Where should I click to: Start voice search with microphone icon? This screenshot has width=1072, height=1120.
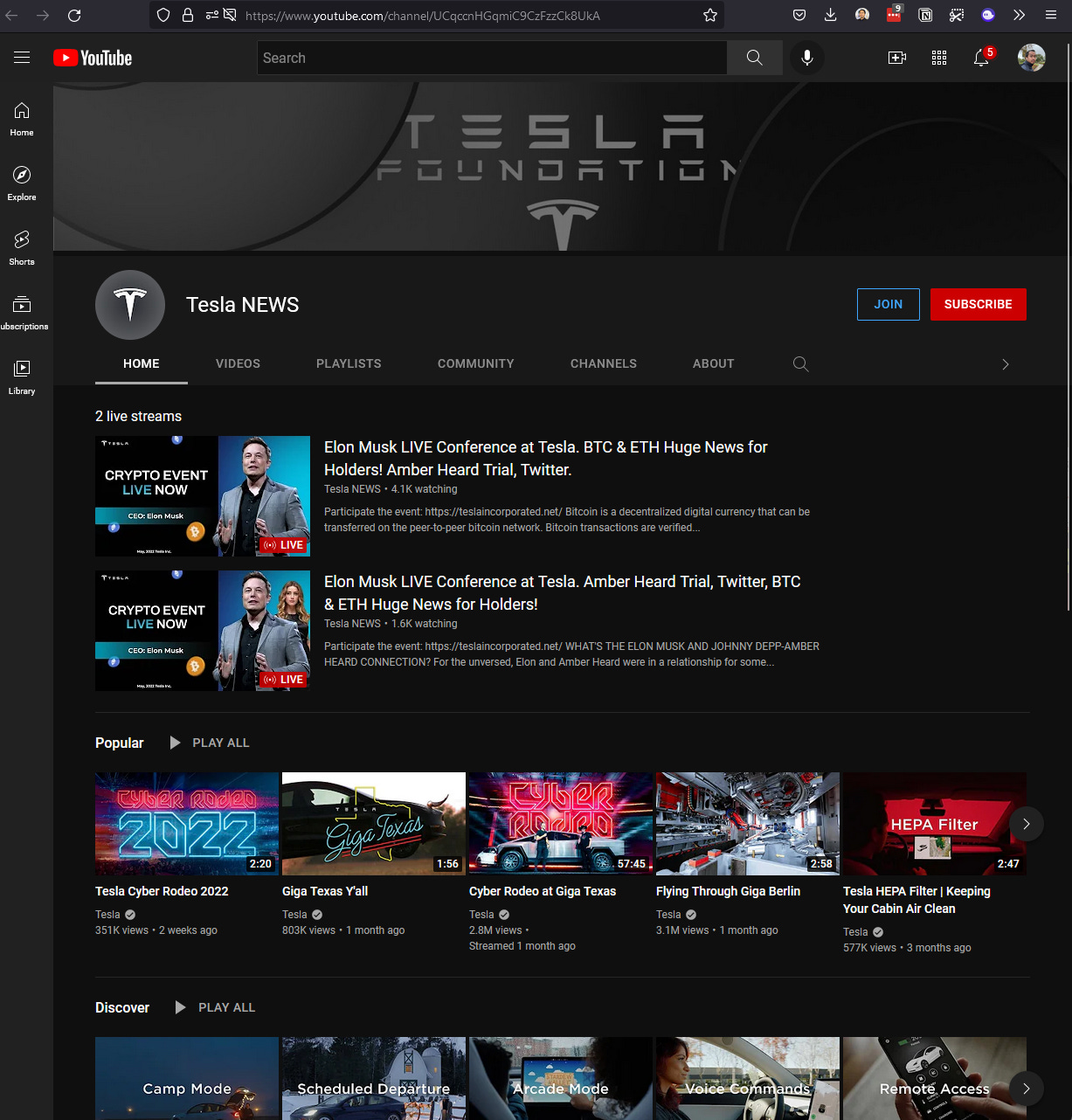[807, 58]
